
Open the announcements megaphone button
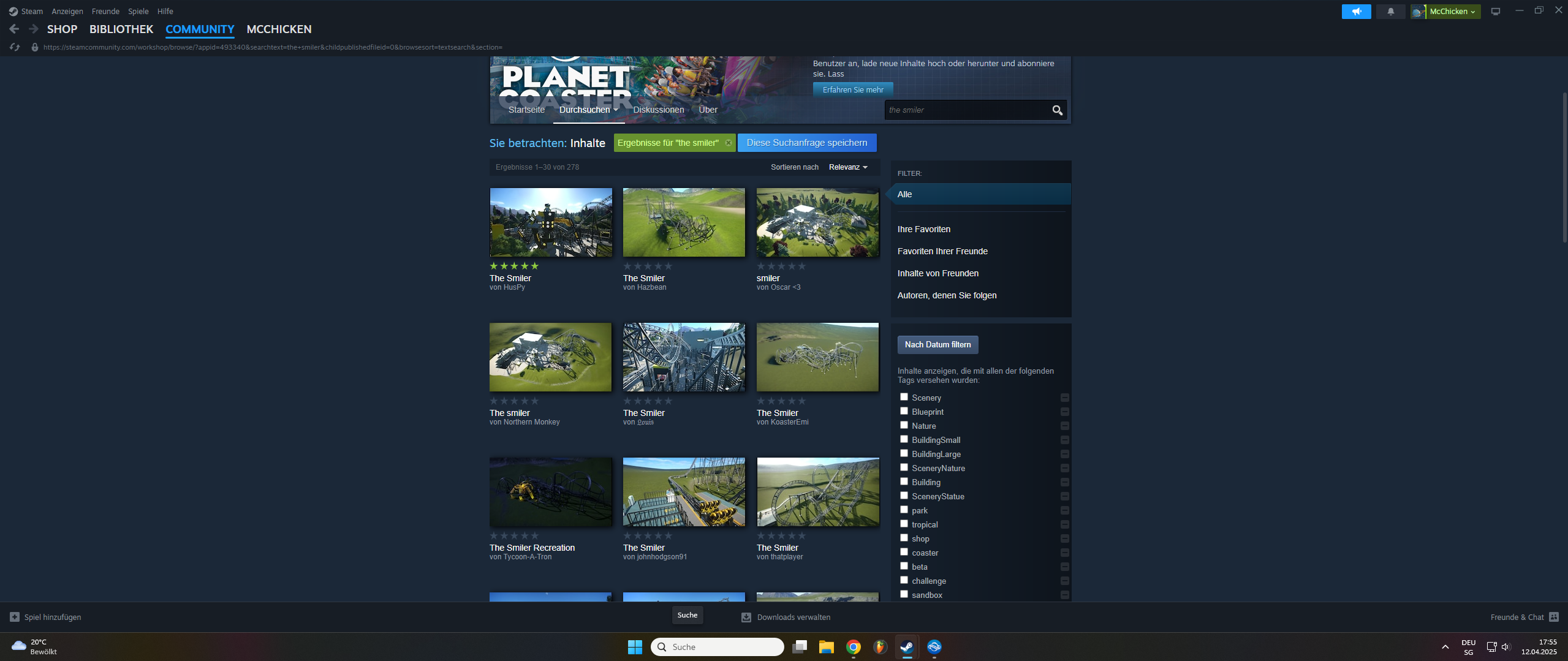point(1356,11)
